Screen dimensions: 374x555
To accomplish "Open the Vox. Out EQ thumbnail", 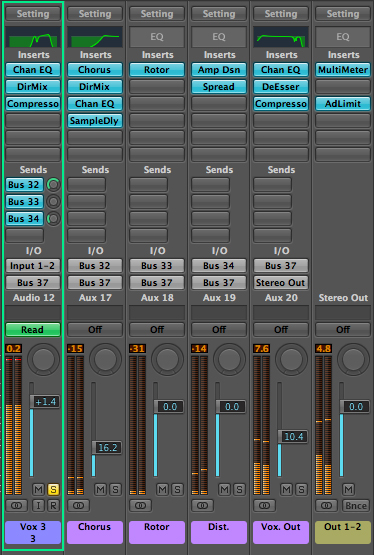I will pos(281,37).
